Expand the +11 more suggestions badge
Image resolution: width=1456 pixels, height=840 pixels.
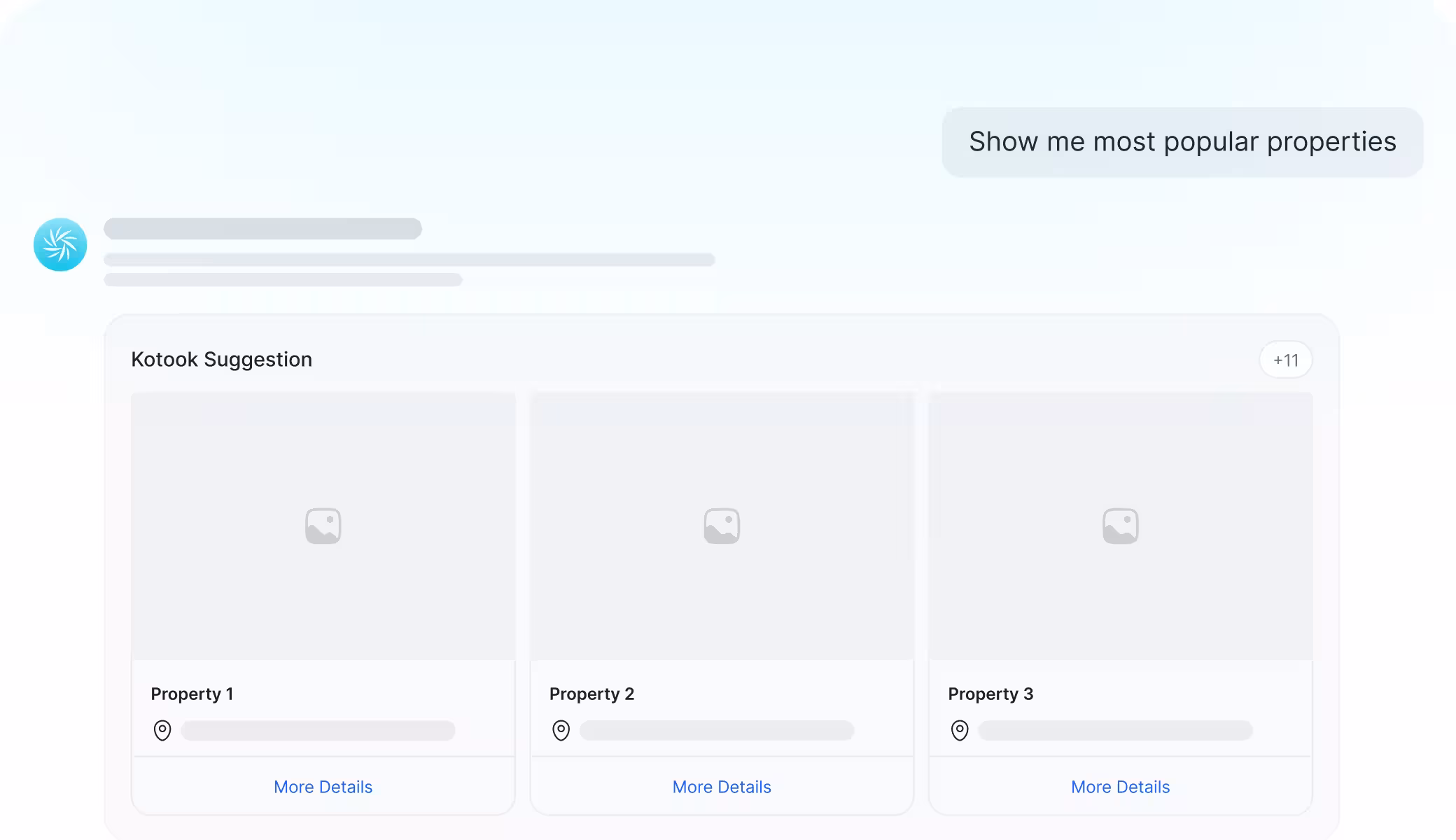[1285, 360]
